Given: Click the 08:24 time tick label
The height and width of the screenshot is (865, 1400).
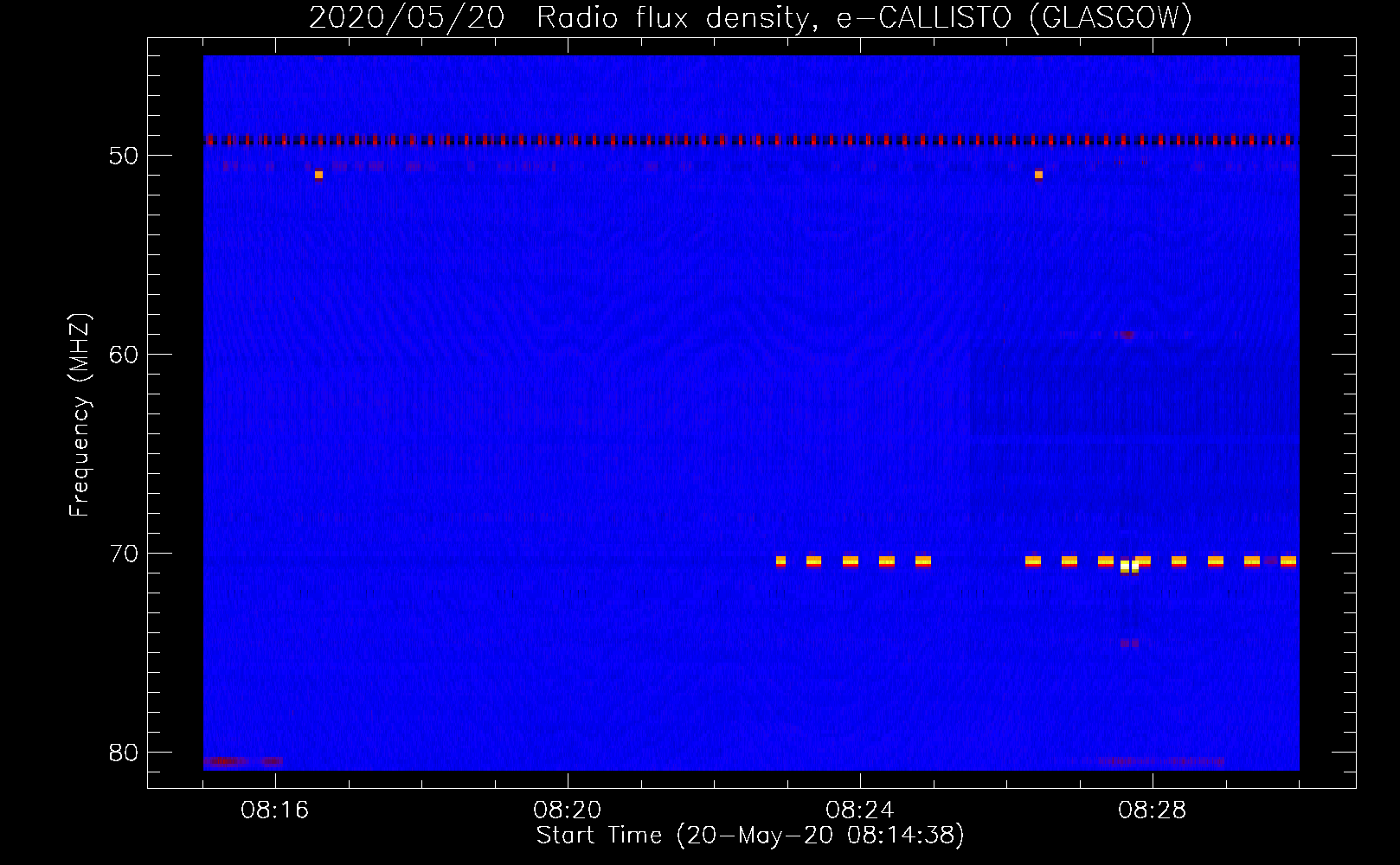Looking at the screenshot, I should click(860, 811).
